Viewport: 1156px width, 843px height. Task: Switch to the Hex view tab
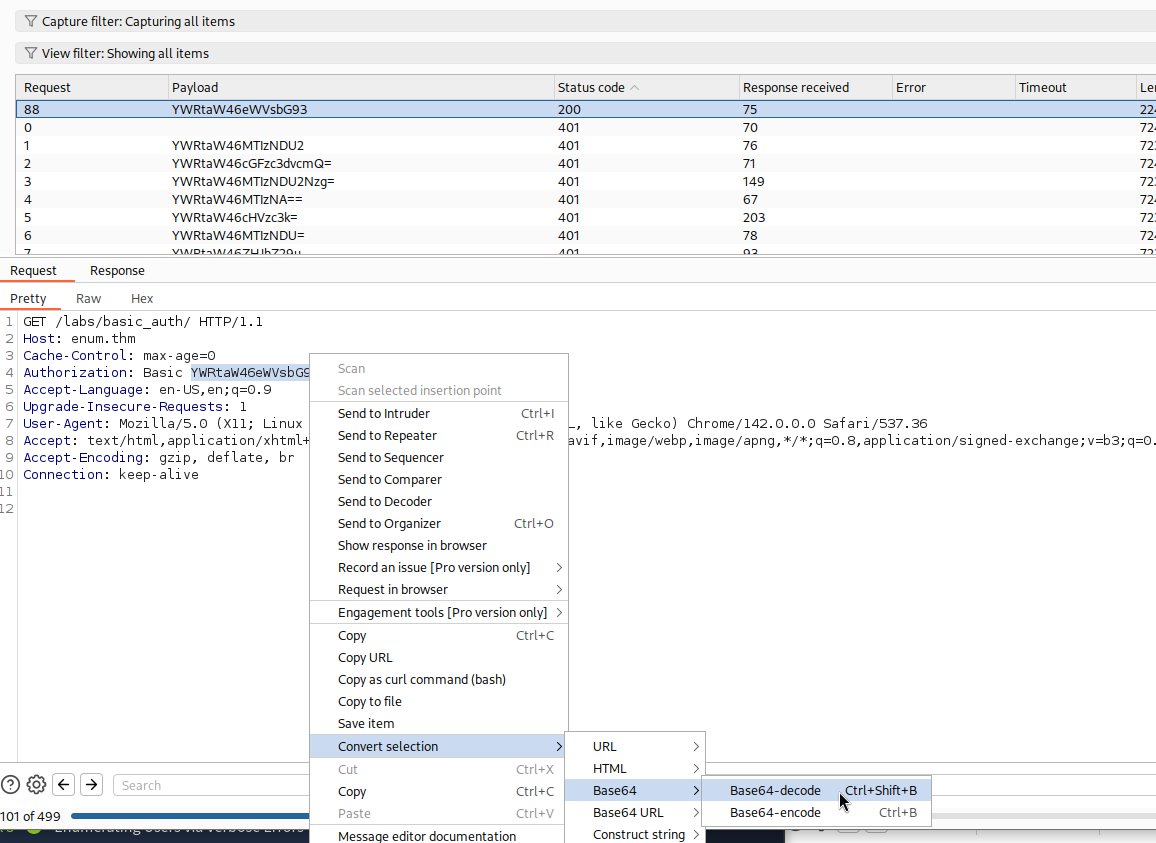(142, 299)
